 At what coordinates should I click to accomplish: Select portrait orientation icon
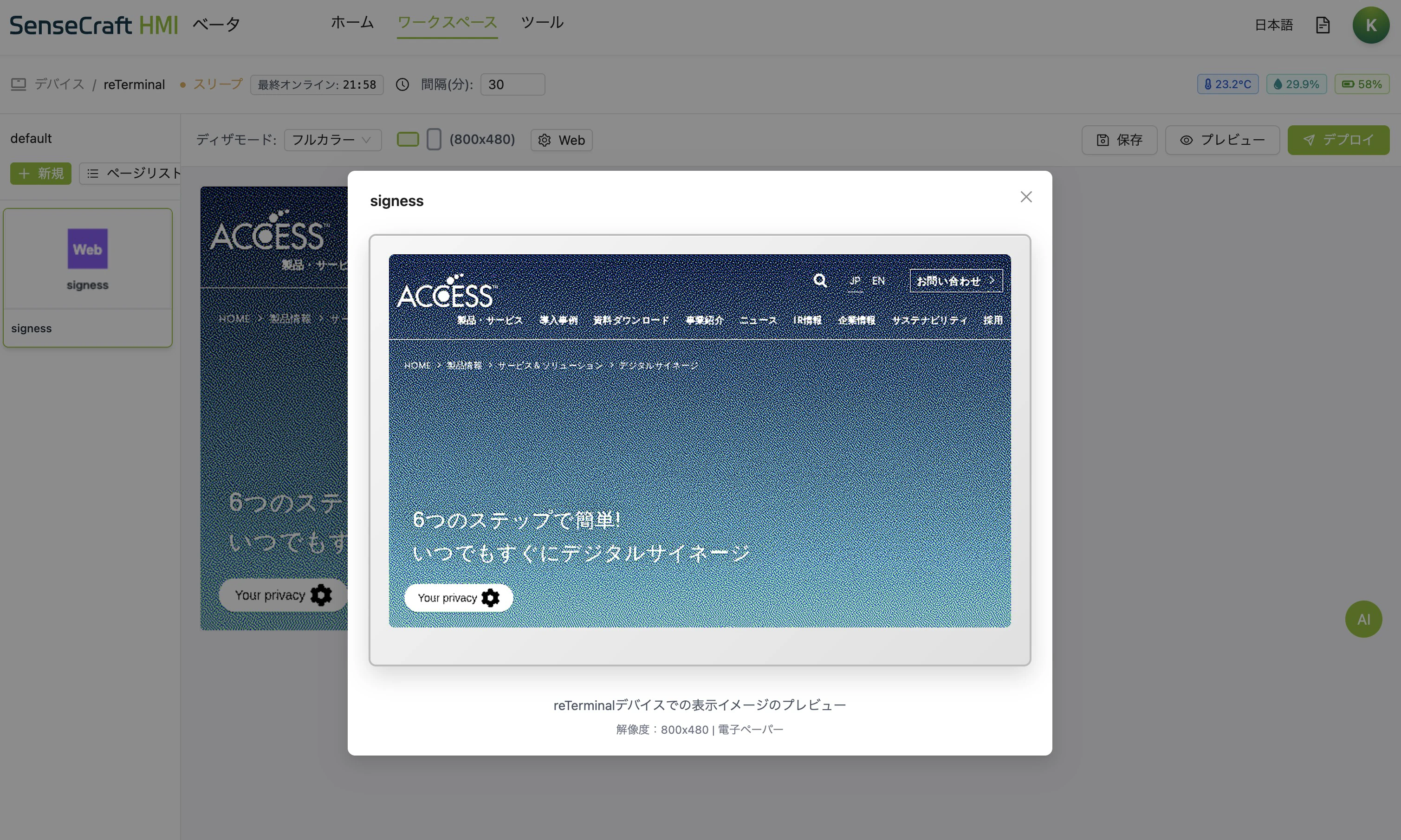tap(434, 139)
